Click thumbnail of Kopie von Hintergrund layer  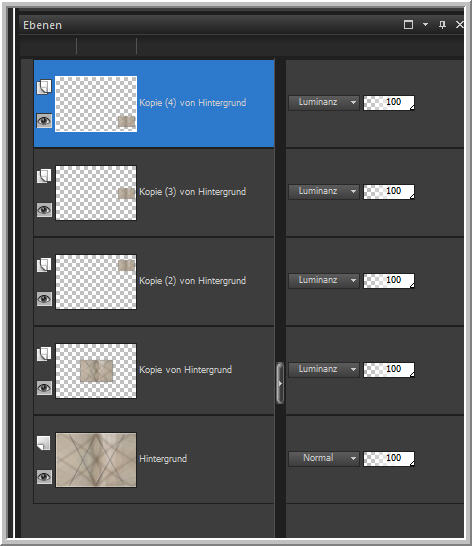coord(96,371)
